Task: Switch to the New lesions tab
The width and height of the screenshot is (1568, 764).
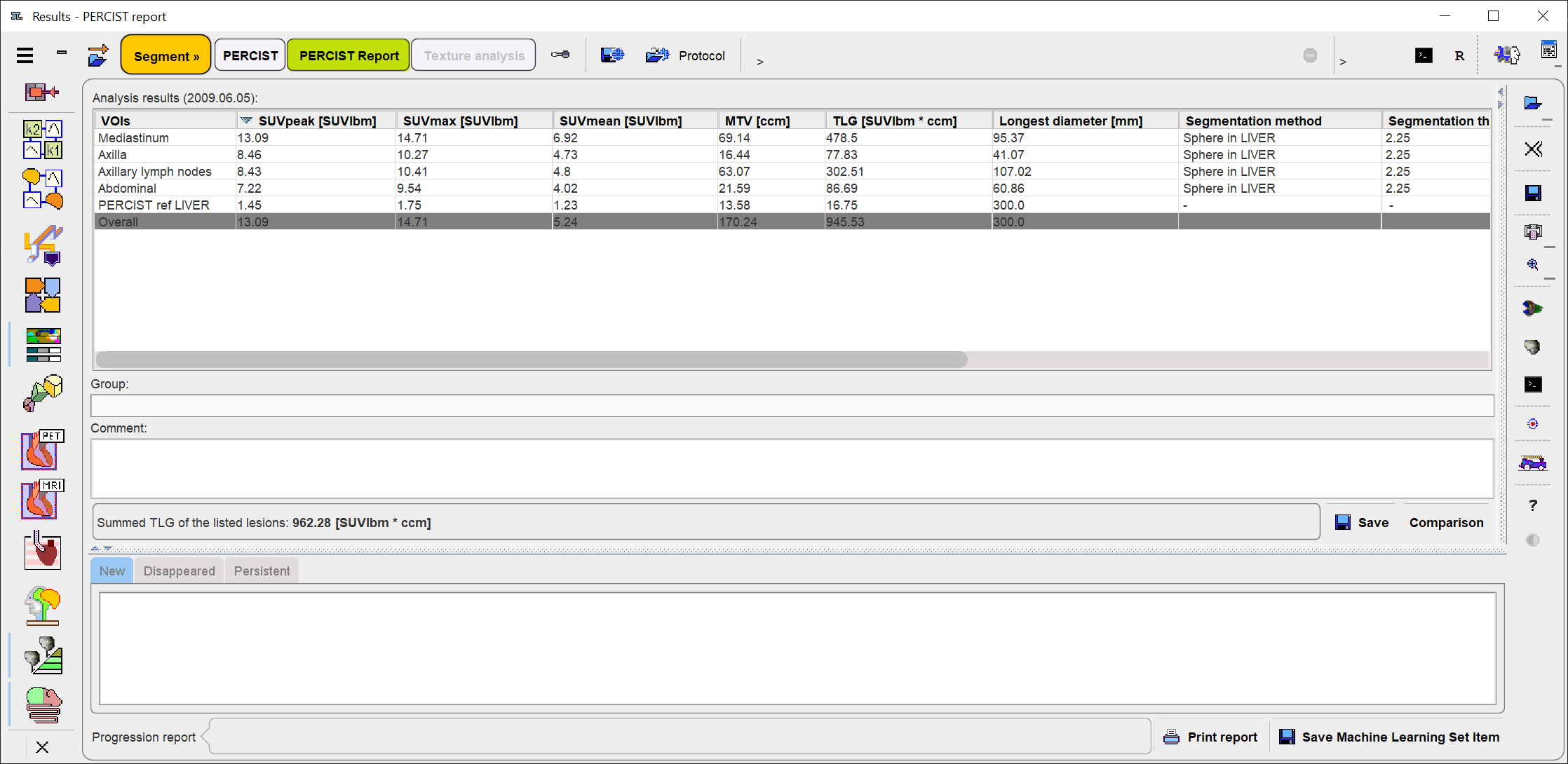Action: (x=112, y=571)
